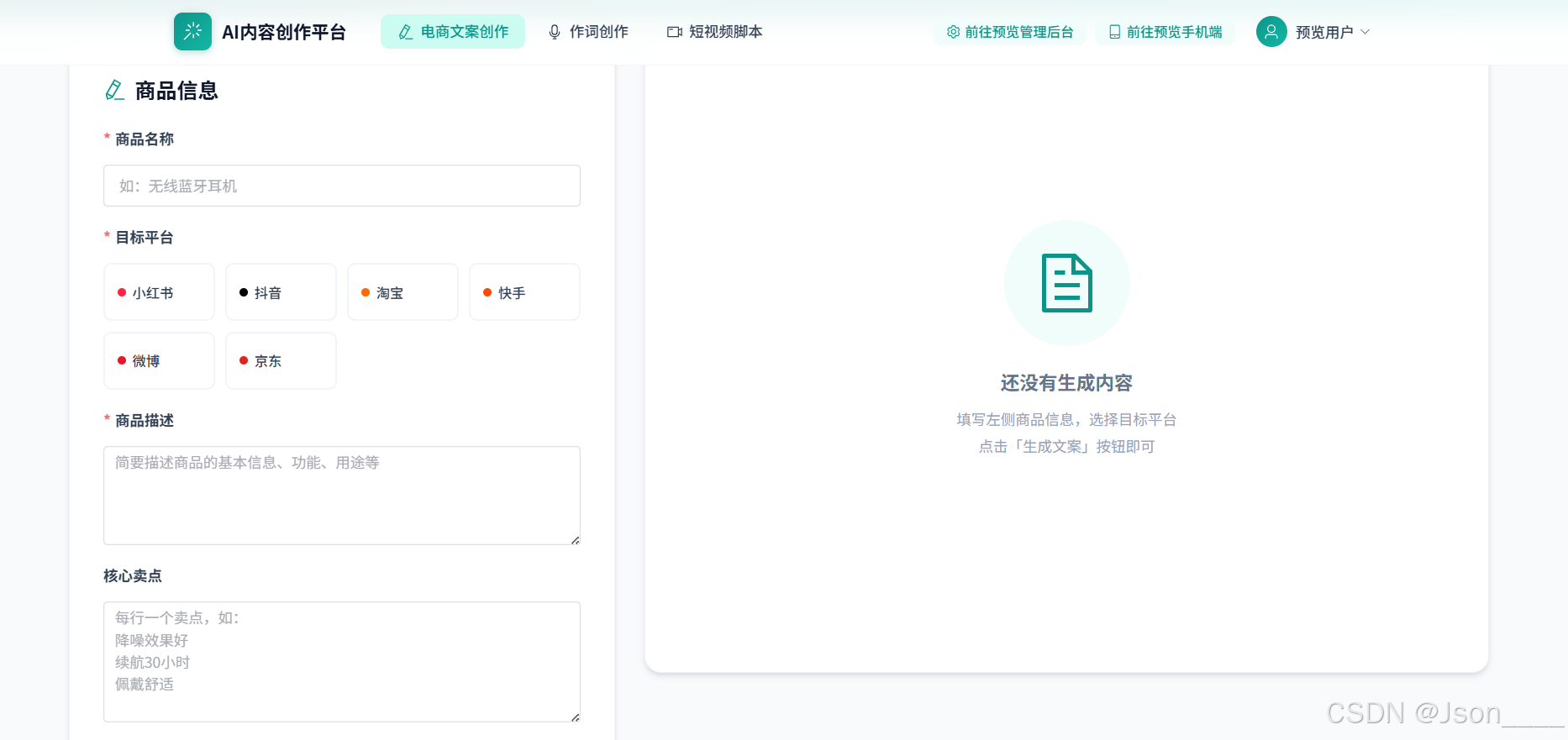Go to 前往预览手机端
This screenshot has height=740, width=1568.
click(x=1165, y=32)
